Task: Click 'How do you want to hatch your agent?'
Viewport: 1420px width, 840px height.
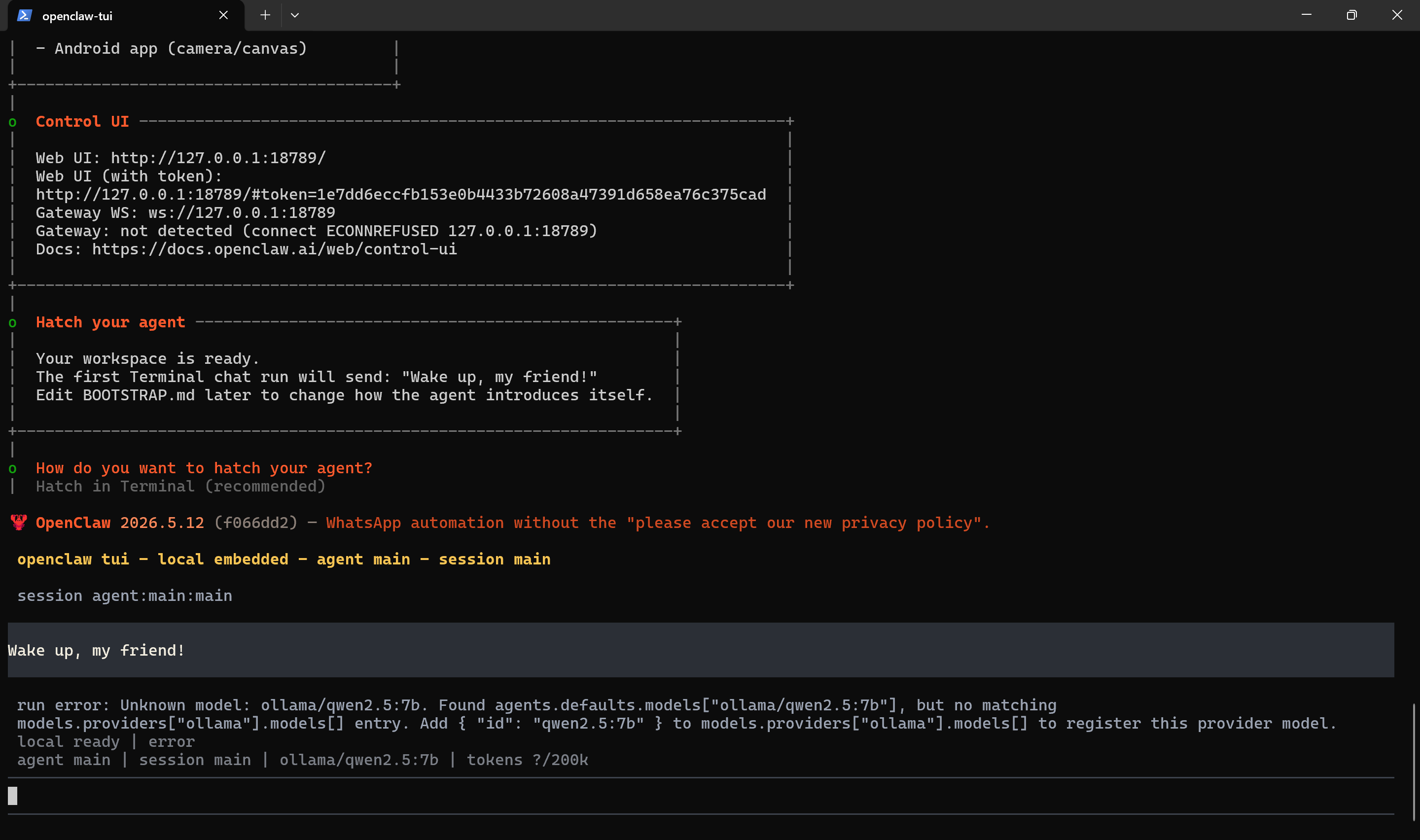Action: 204,469
